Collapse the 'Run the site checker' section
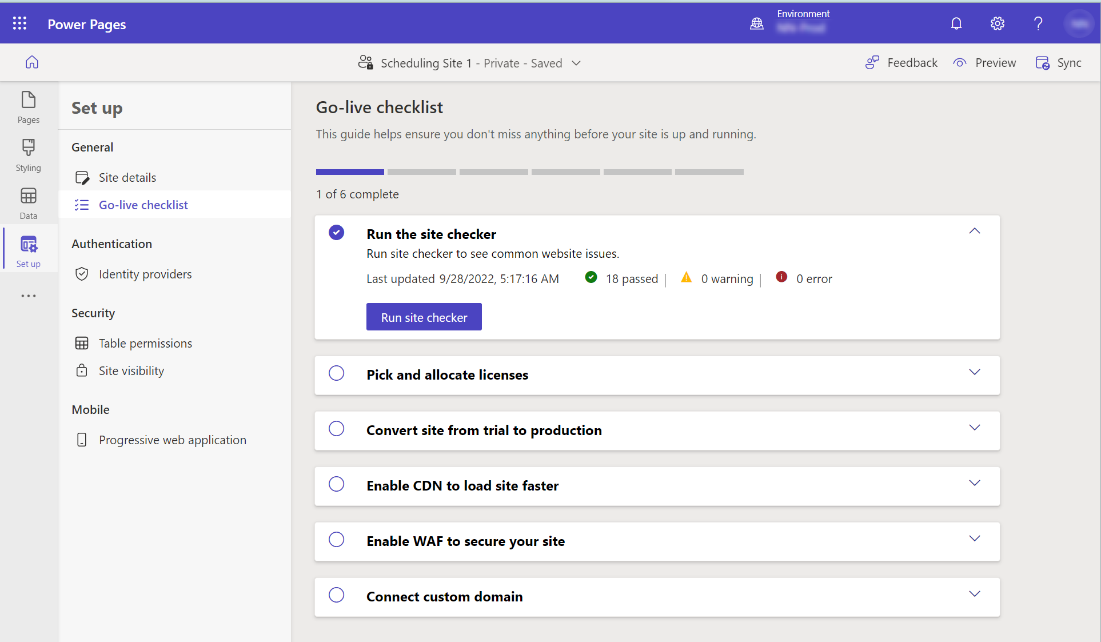The width and height of the screenshot is (1101, 642). coord(974,230)
